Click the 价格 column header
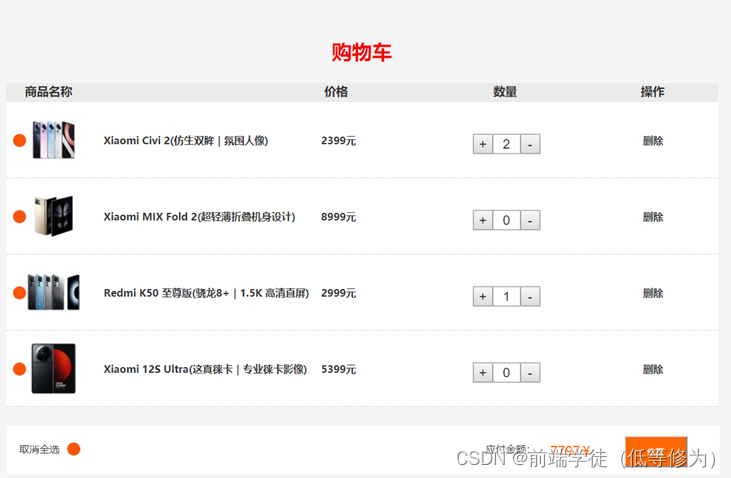Image resolution: width=731 pixels, height=478 pixels. 336,92
